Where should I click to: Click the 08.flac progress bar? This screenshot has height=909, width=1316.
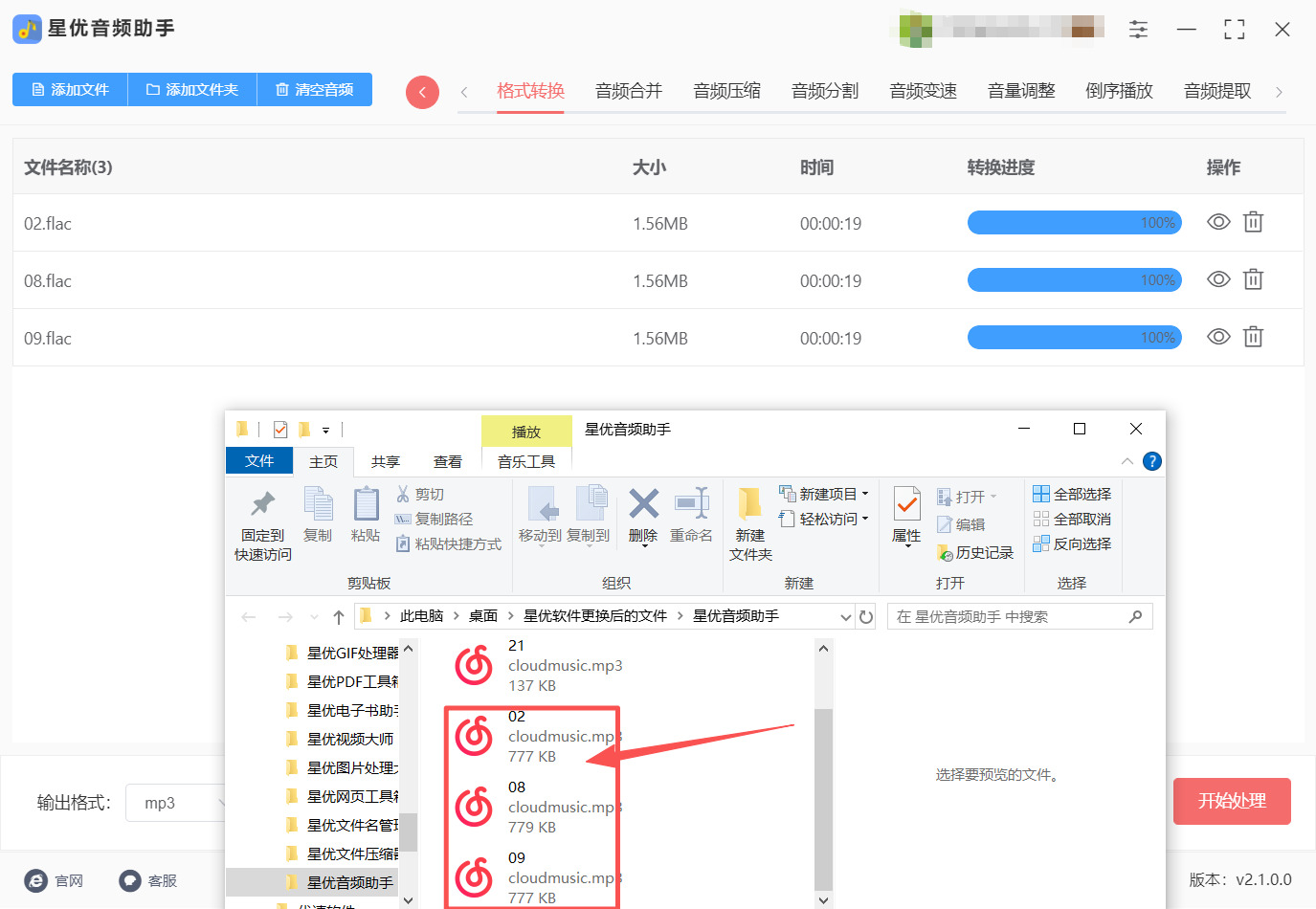[1075, 280]
